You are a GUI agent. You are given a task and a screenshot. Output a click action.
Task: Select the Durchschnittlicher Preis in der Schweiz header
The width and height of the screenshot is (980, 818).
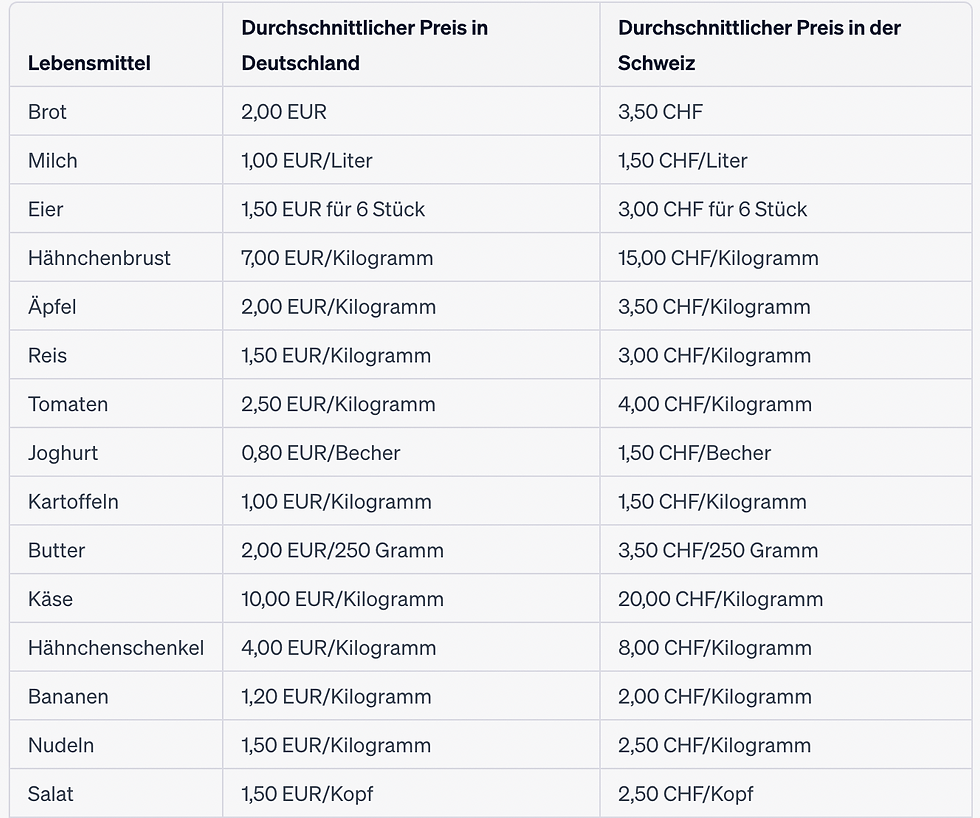point(759,45)
